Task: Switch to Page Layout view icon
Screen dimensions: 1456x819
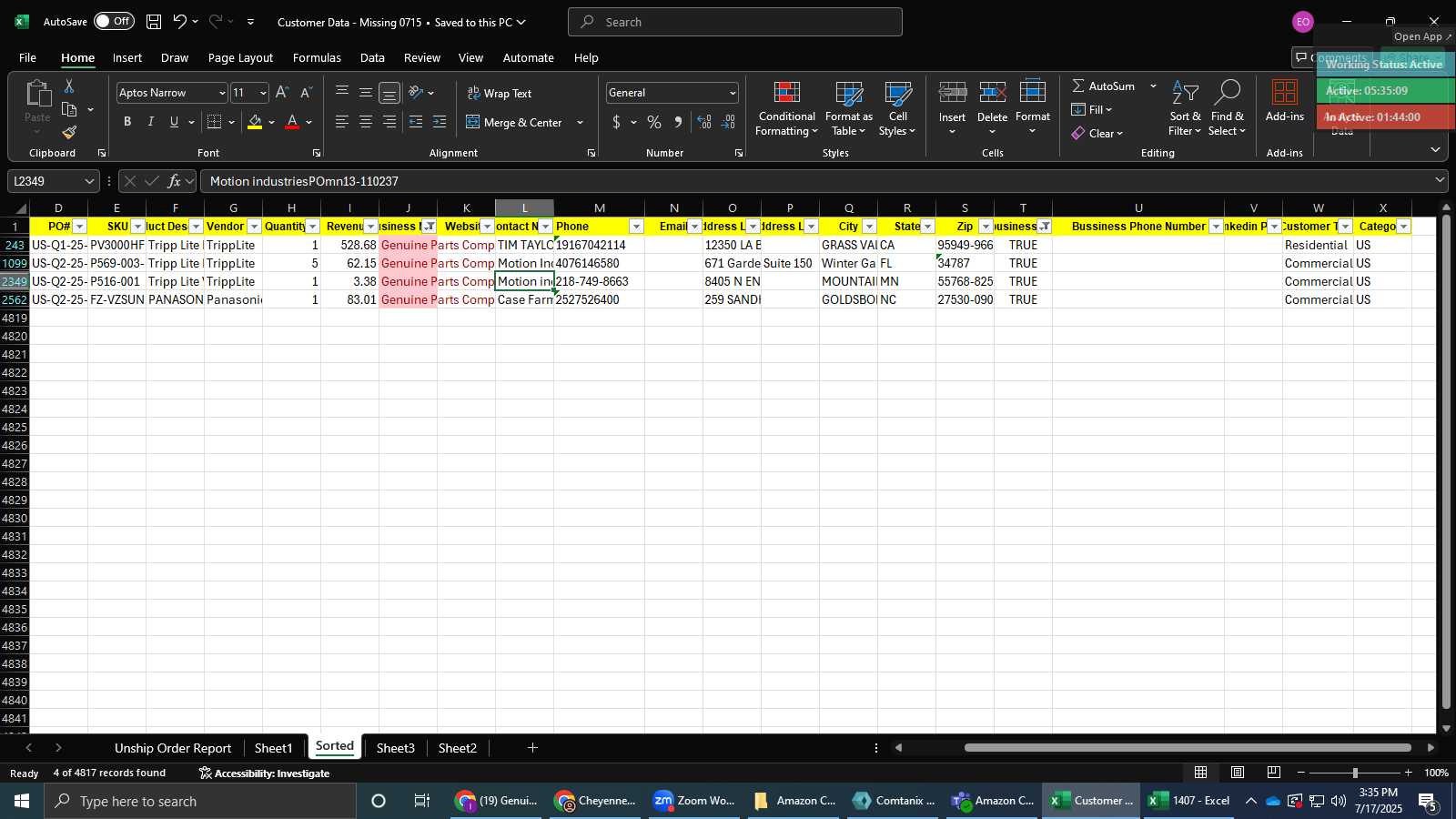Action: coord(1238,773)
